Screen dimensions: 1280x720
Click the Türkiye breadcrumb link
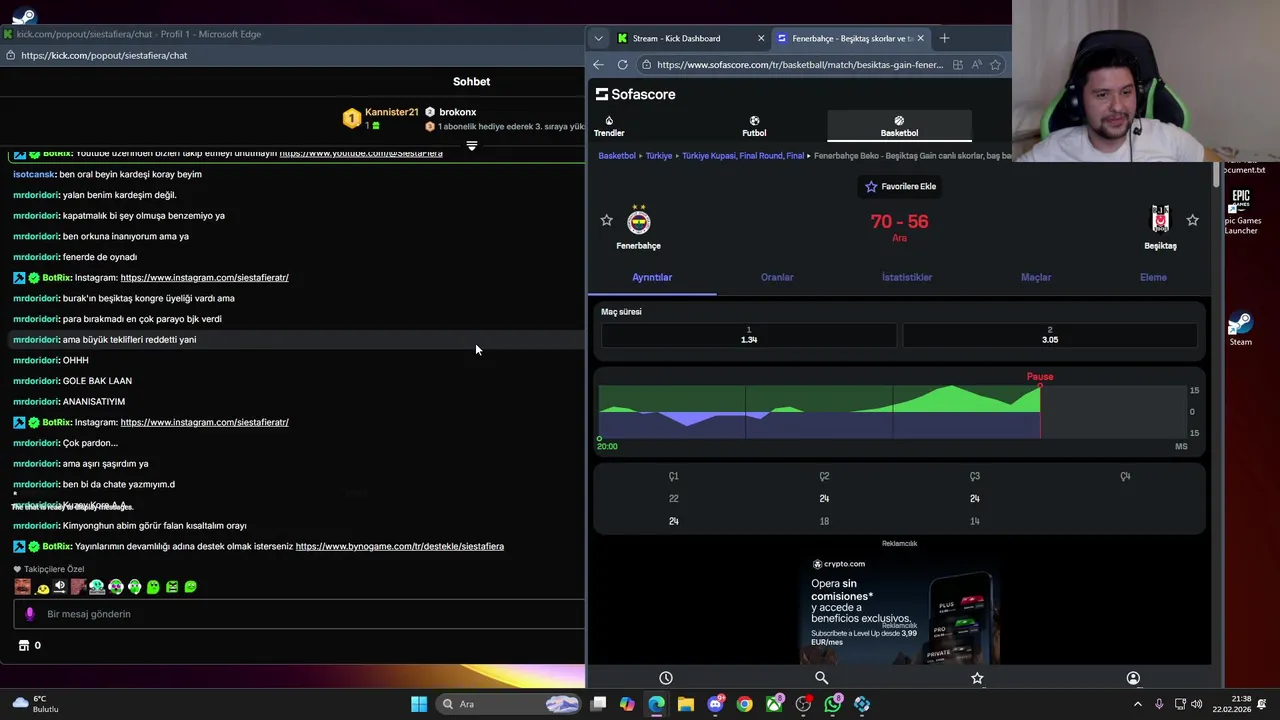click(x=659, y=156)
